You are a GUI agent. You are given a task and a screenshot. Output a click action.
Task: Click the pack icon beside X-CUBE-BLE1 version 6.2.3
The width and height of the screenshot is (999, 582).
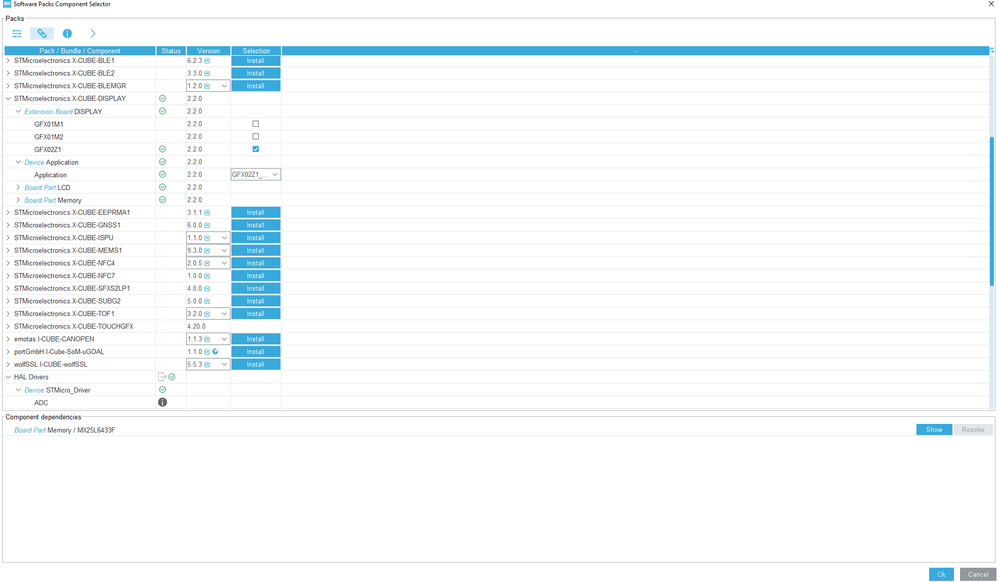click(207, 61)
